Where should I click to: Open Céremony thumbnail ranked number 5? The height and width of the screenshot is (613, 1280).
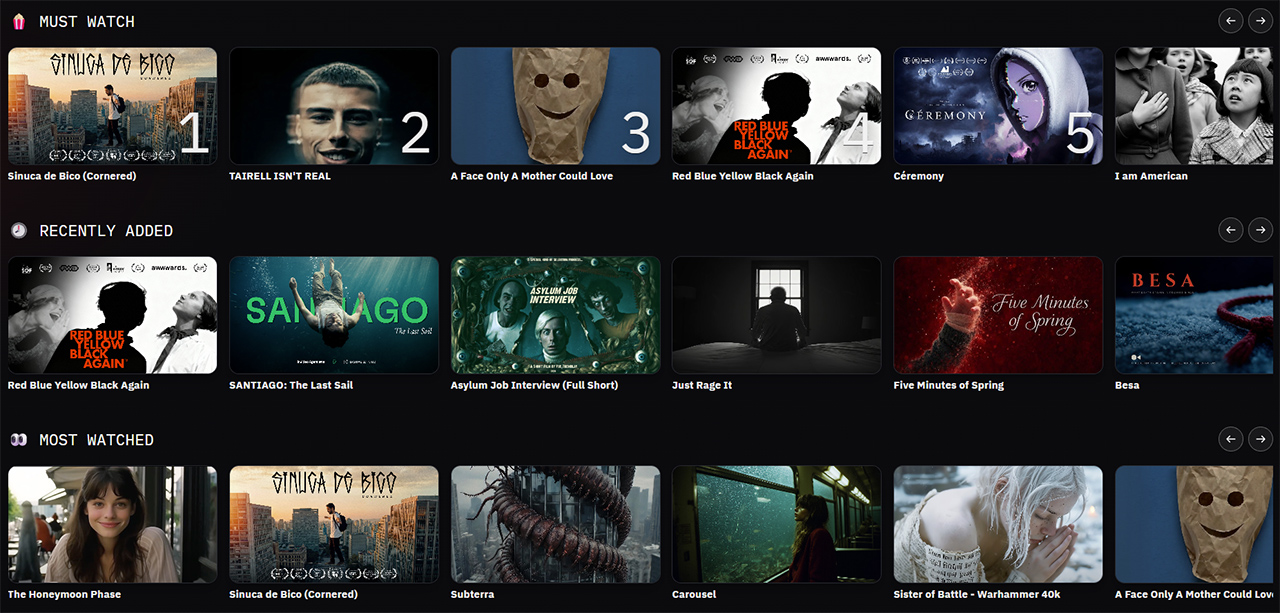998,106
